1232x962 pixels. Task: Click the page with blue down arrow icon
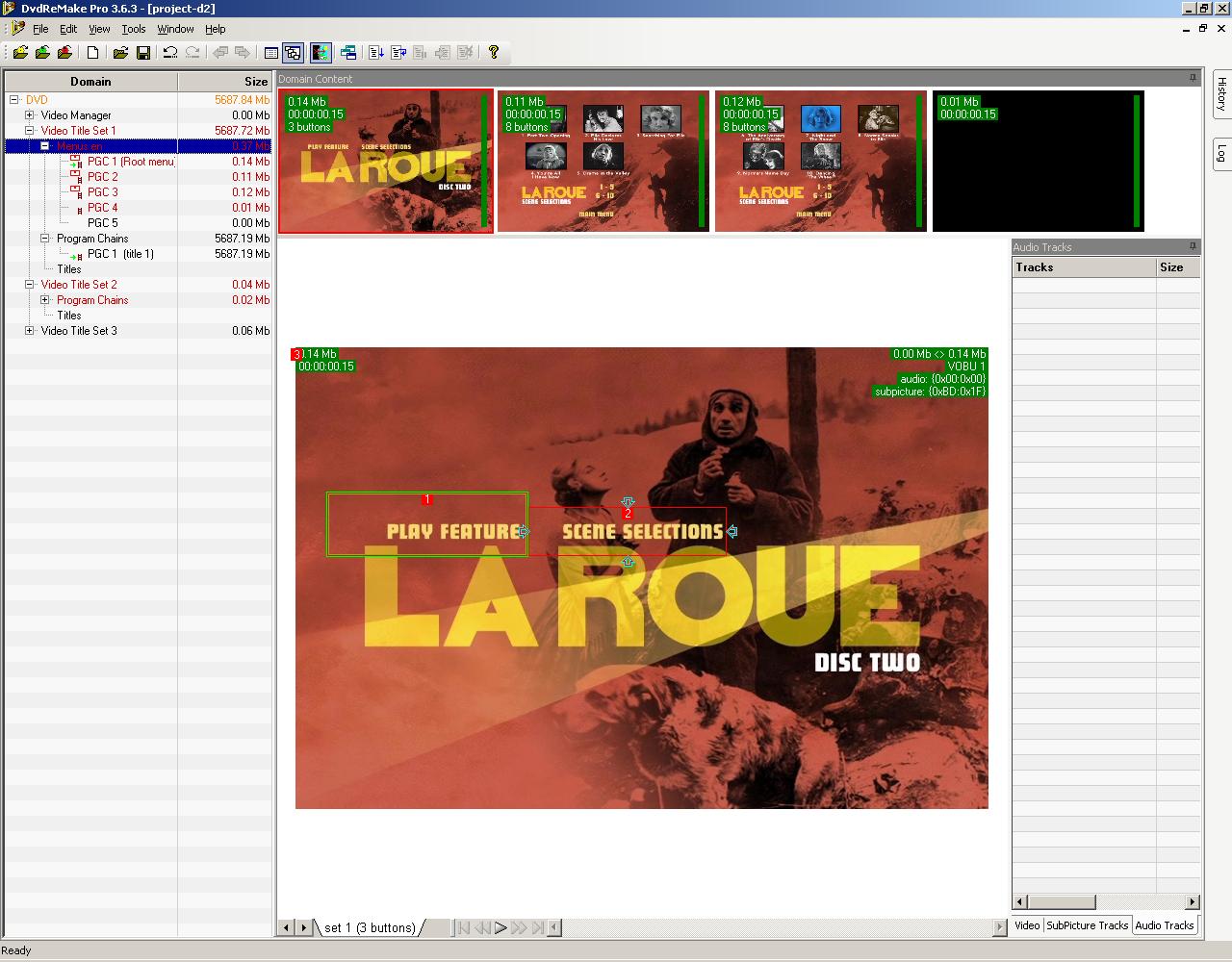[x=376, y=53]
